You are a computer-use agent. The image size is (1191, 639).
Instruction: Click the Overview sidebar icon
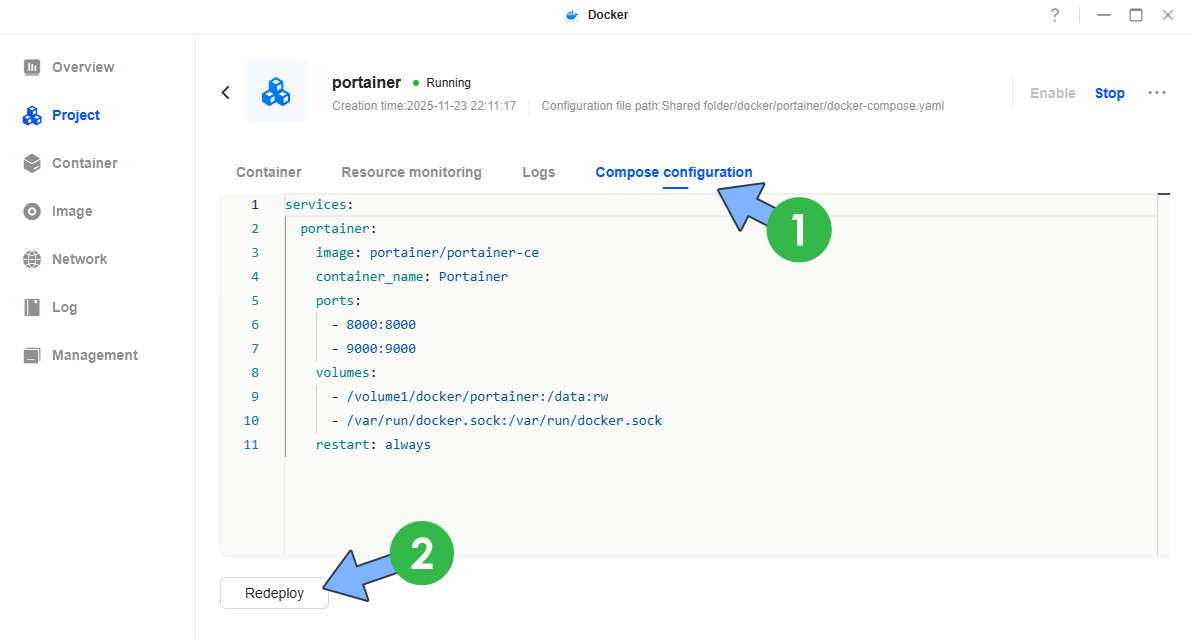[32, 67]
